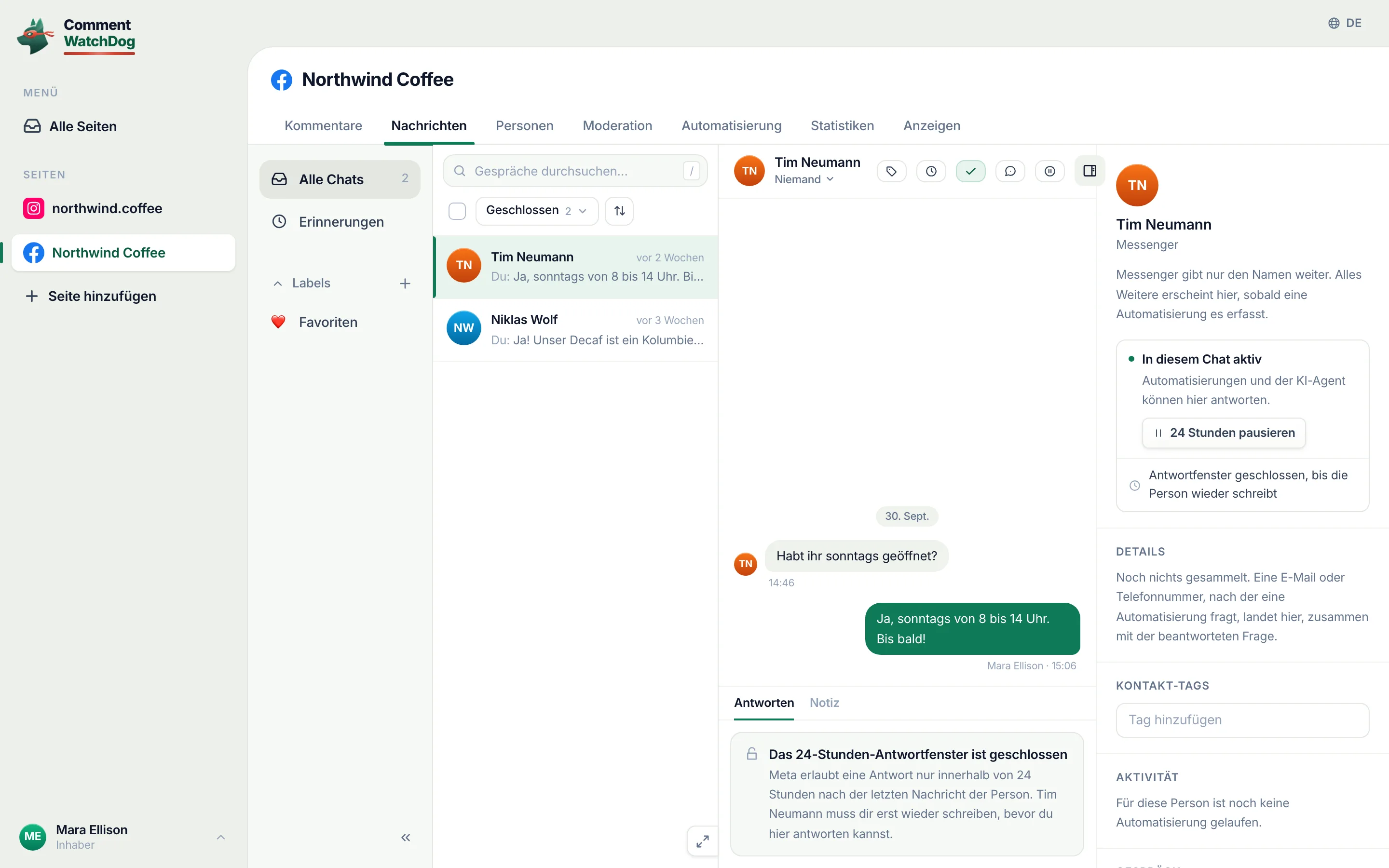Screen dimensions: 1389x868
Task: Open the Niemand assignee dropdown
Action: pyautogui.click(x=803, y=180)
